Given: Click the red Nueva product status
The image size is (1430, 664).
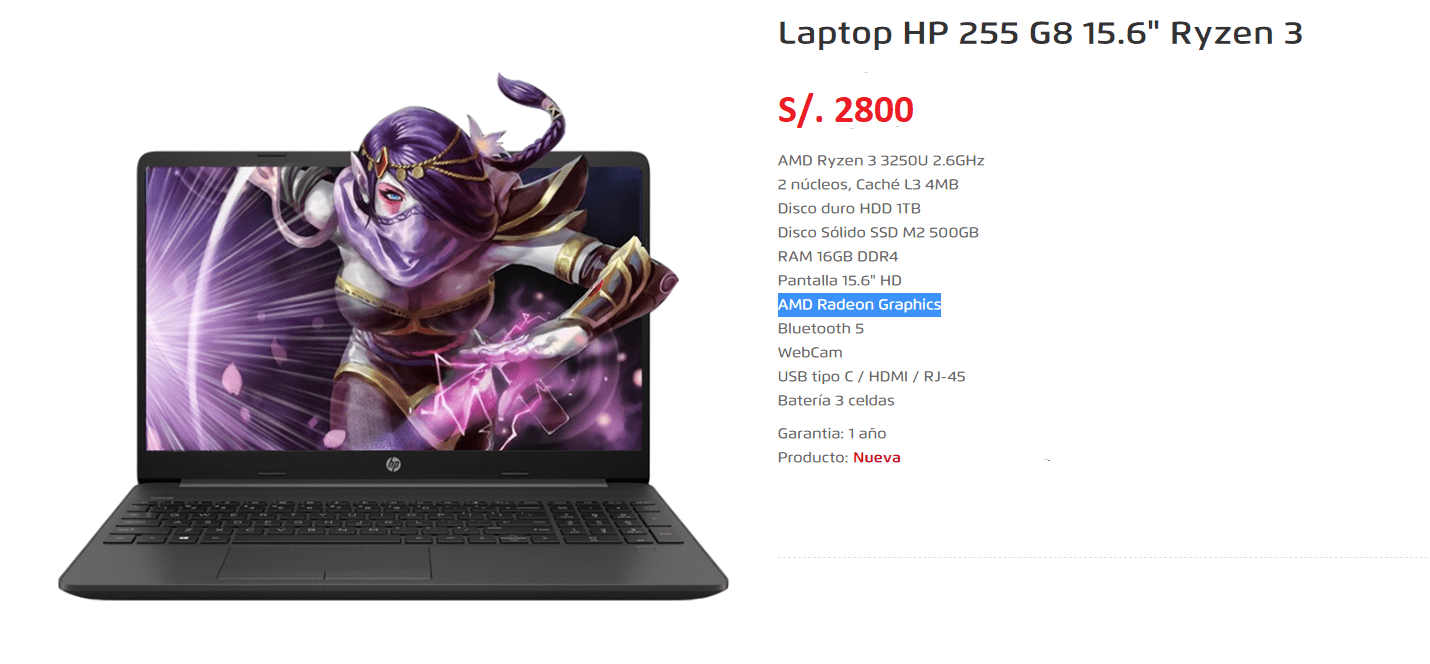Looking at the screenshot, I should tap(877, 457).
